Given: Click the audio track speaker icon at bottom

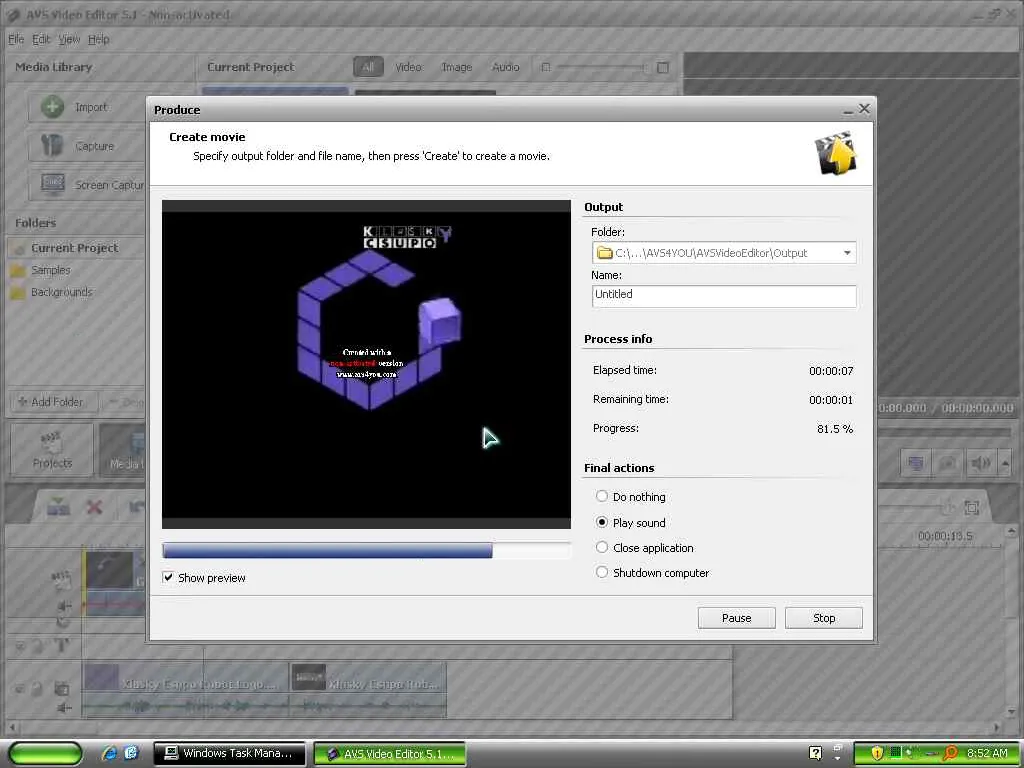Looking at the screenshot, I should click(x=63, y=708).
